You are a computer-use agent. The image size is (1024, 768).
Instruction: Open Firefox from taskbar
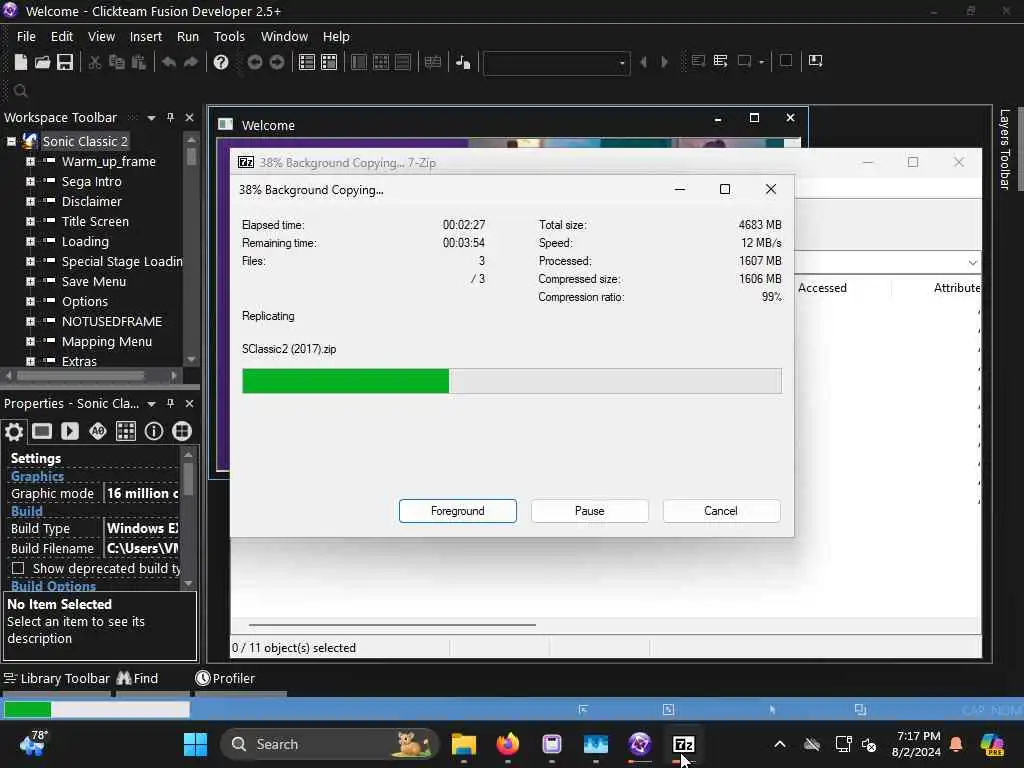point(507,744)
